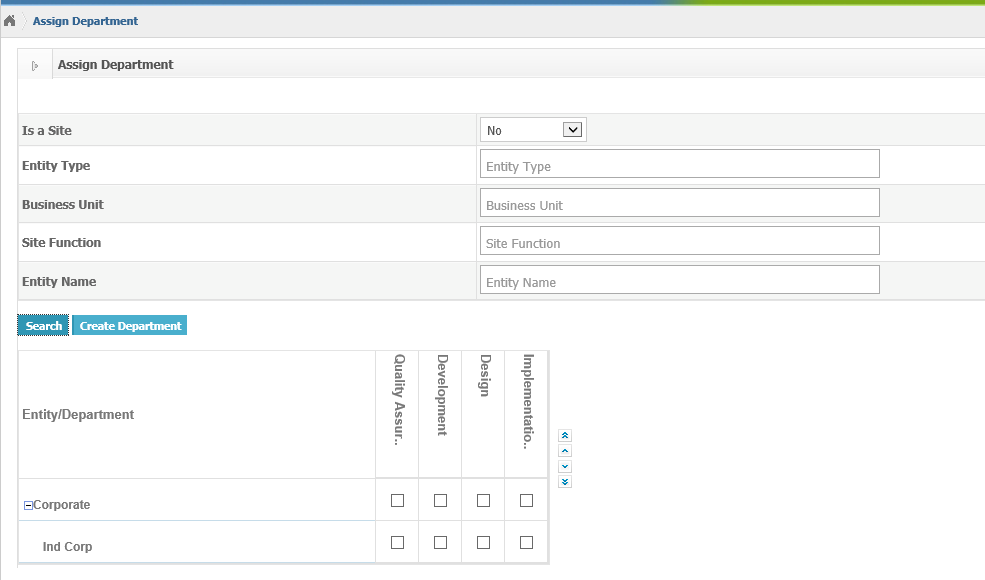Move to top with double-up arrow icon
985x580 pixels.
(x=565, y=435)
